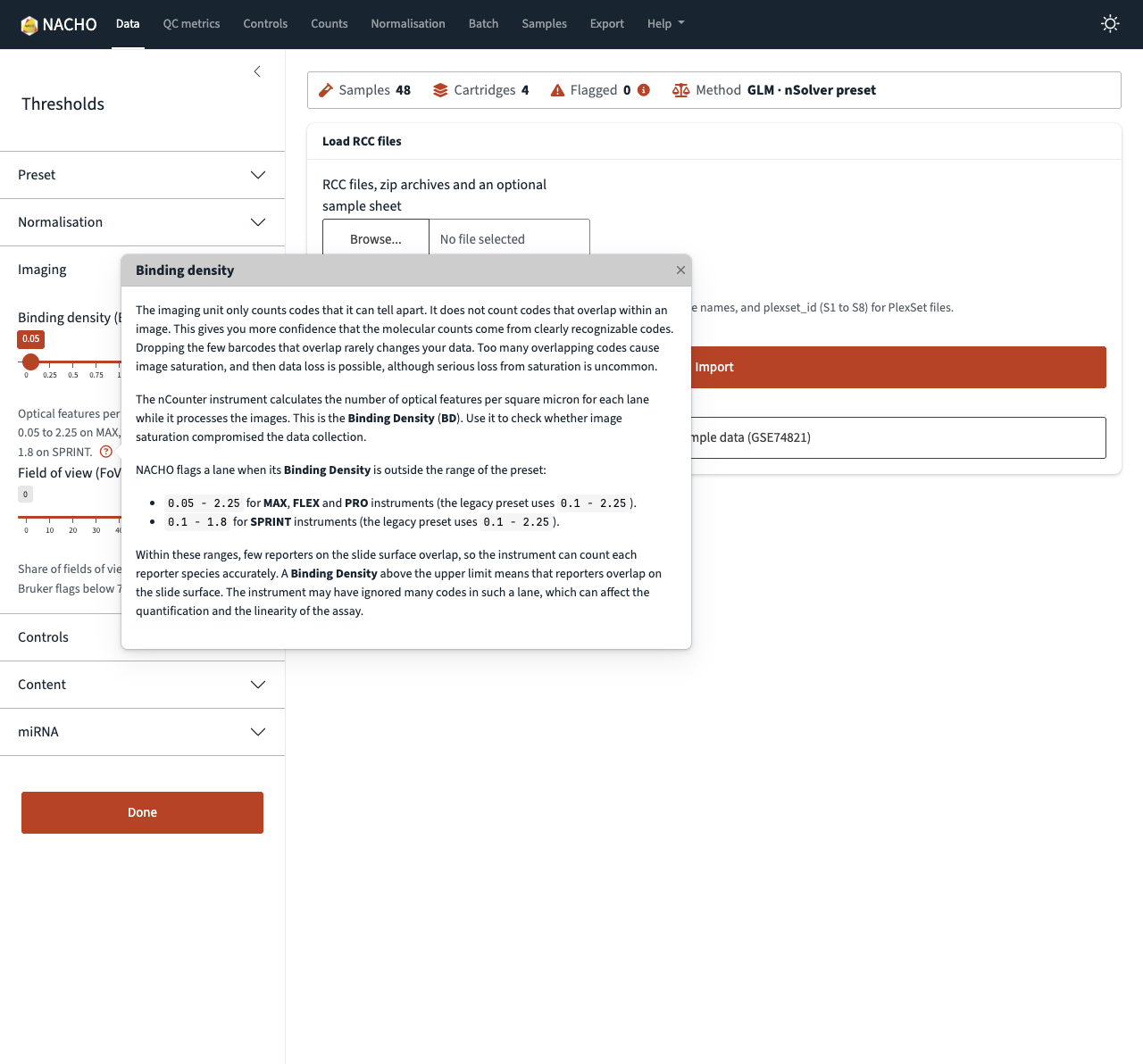Click the 0.1 - 1.8 SPRINT code range
This screenshot has height=1064, width=1143.
pyautogui.click(x=197, y=522)
